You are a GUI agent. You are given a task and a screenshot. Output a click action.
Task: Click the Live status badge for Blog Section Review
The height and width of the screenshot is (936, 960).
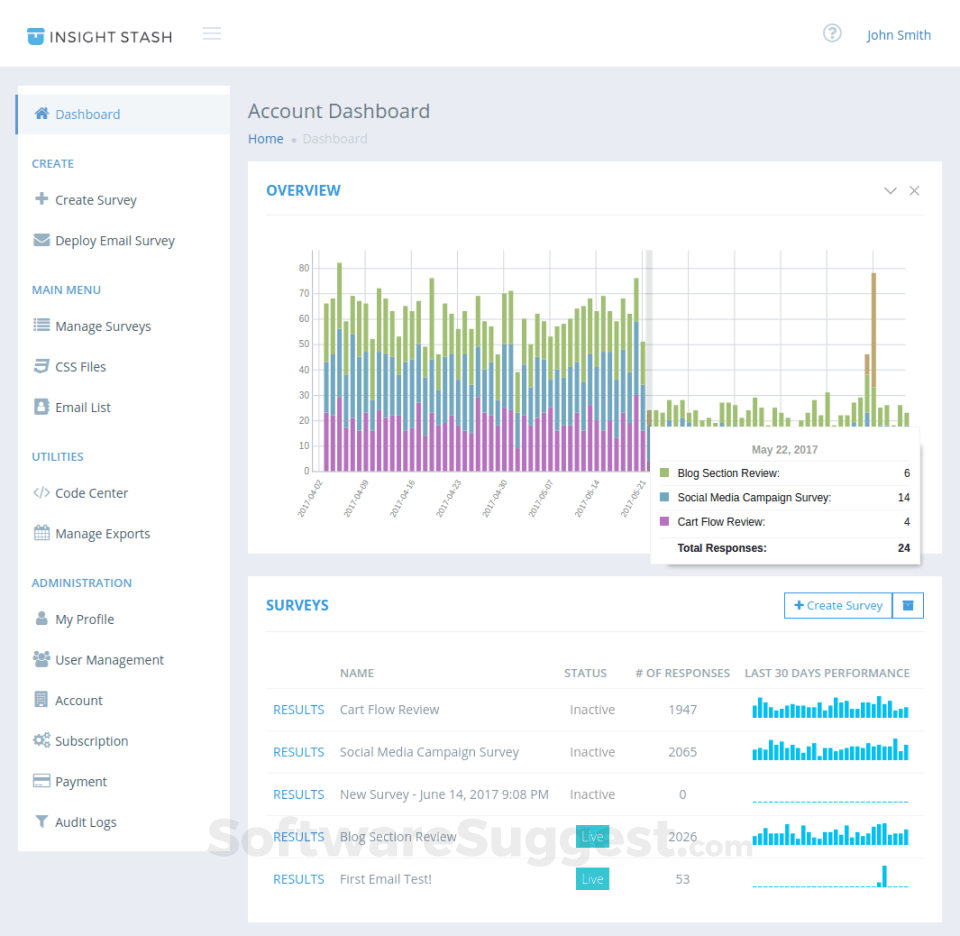point(592,836)
